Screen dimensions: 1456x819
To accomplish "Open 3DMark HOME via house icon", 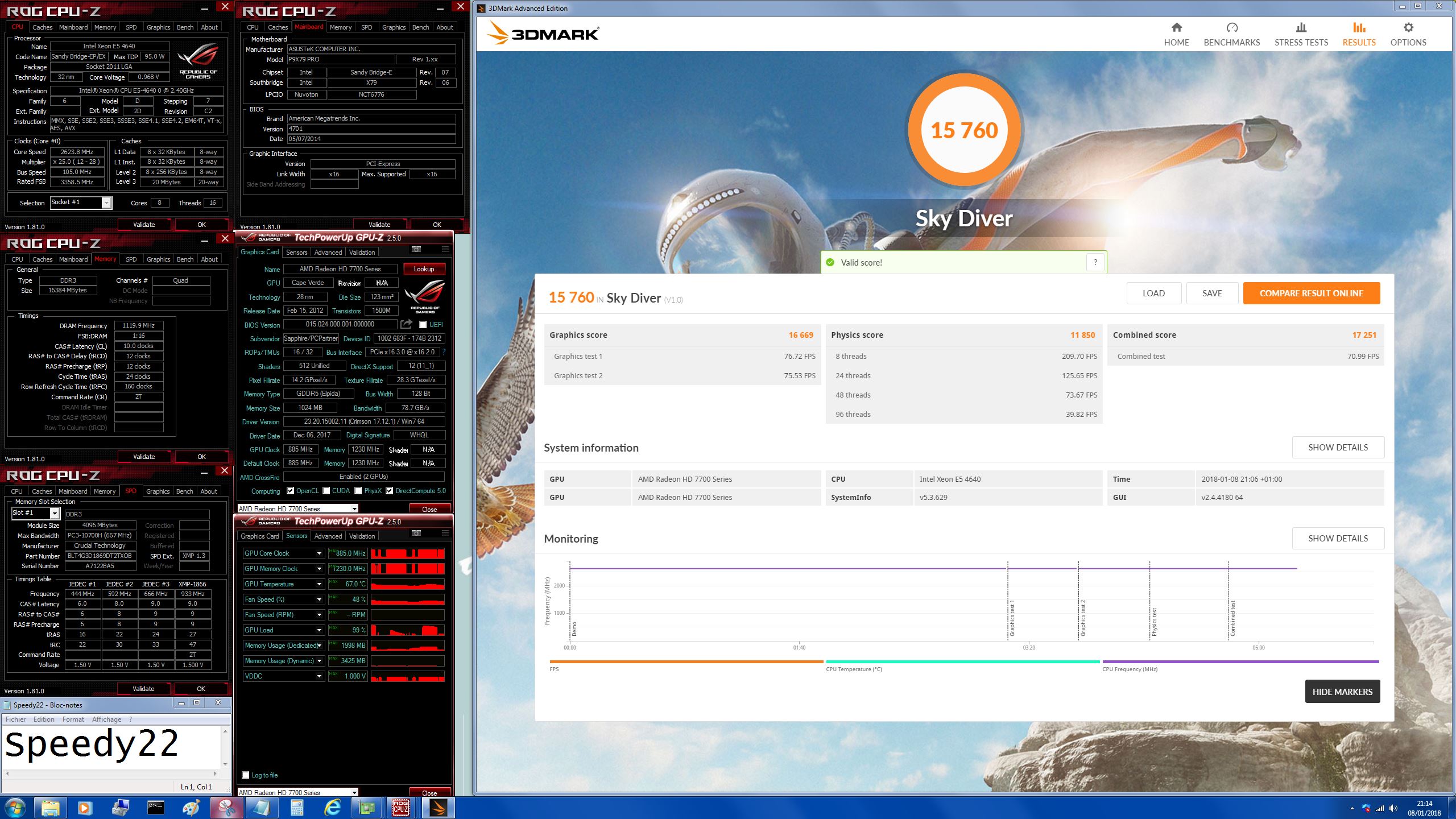I will (1176, 27).
